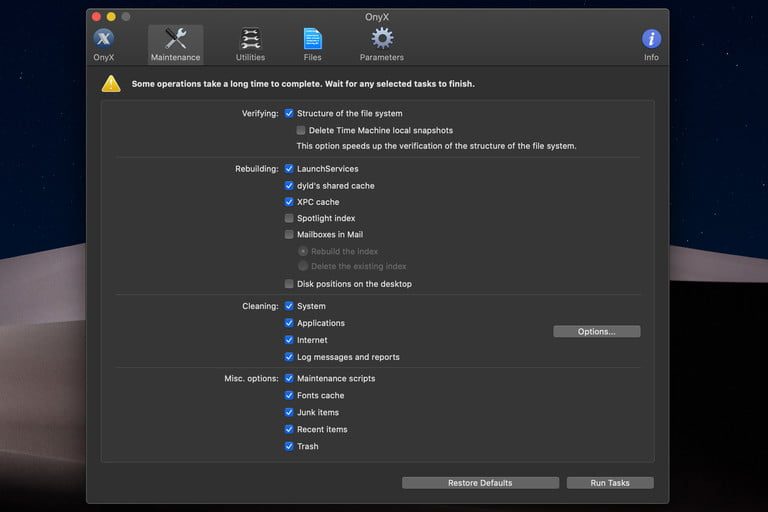Minimize the OnyX window with yellow button
Image resolution: width=768 pixels, height=512 pixels.
coord(111,17)
